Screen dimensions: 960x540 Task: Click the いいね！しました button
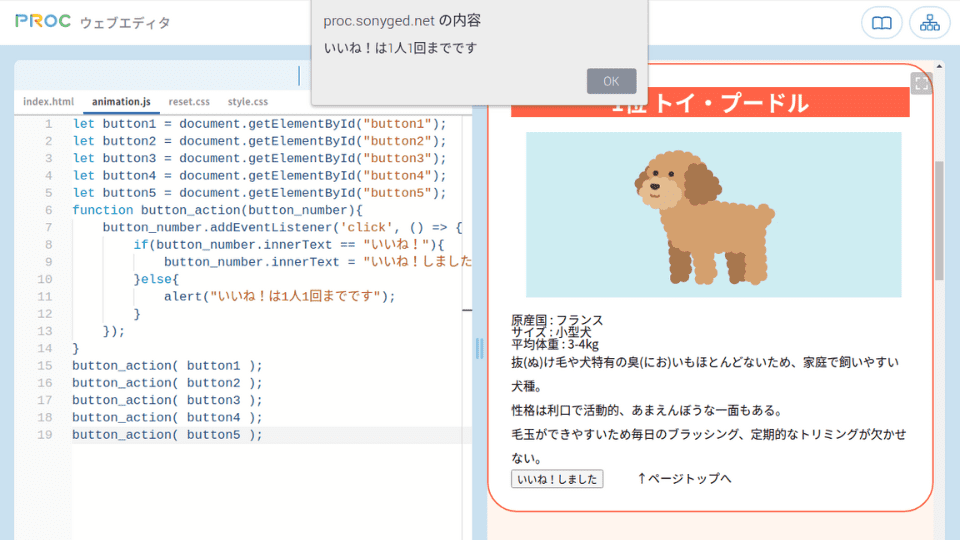point(557,479)
